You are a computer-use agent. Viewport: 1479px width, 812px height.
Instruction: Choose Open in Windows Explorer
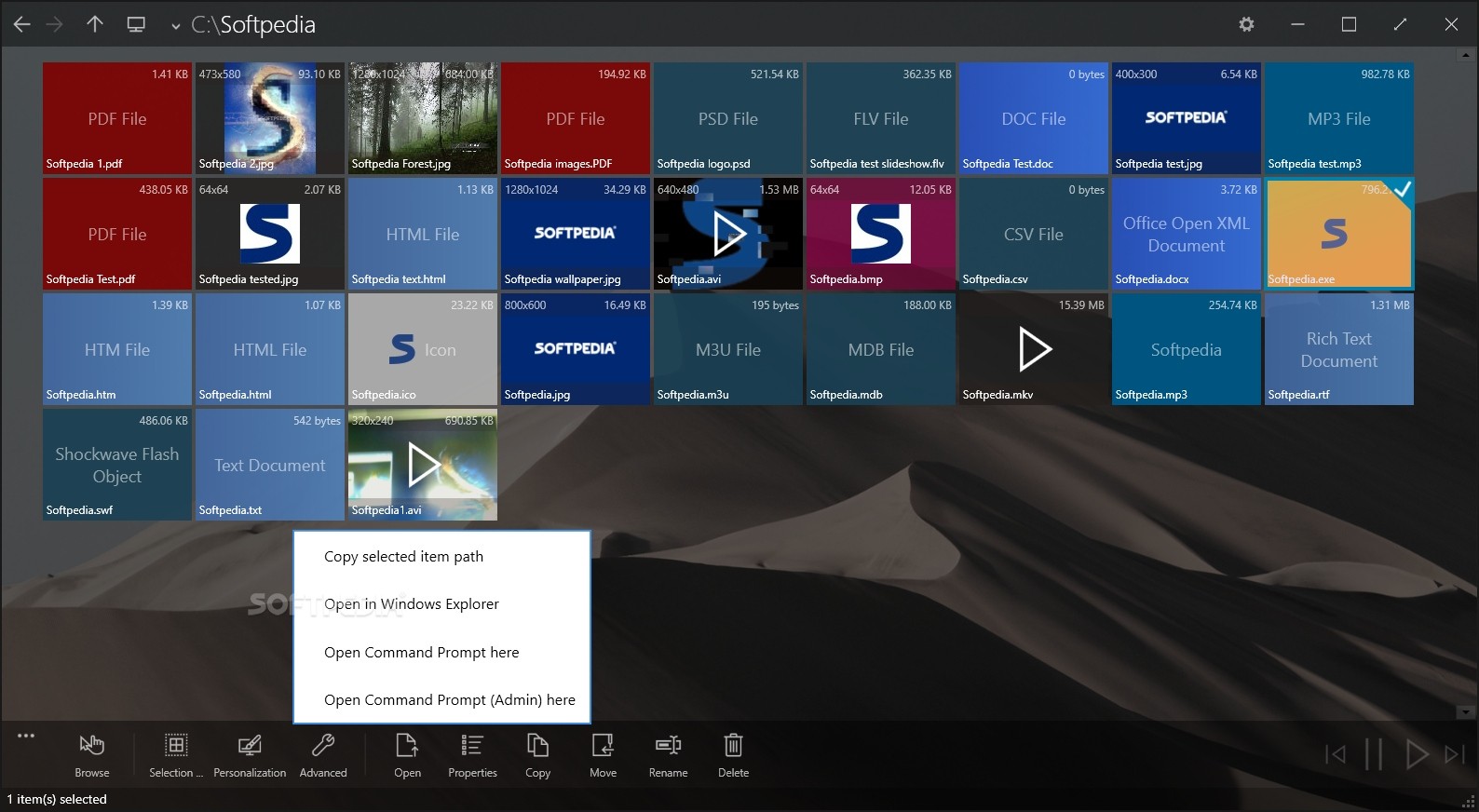[x=442, y=604]
